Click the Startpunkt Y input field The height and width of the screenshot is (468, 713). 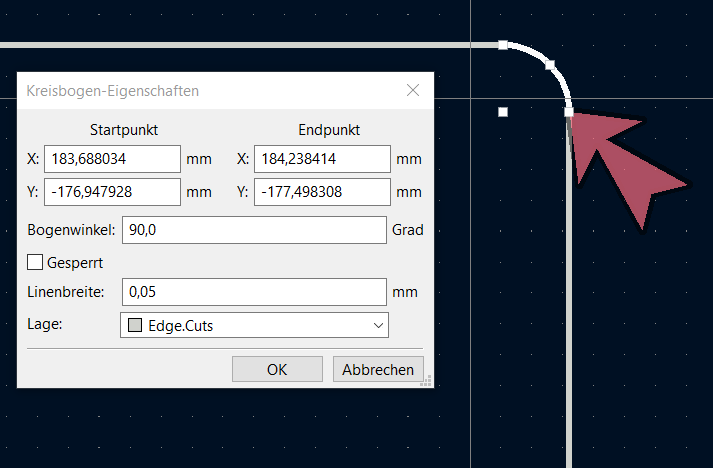(112, 192)
